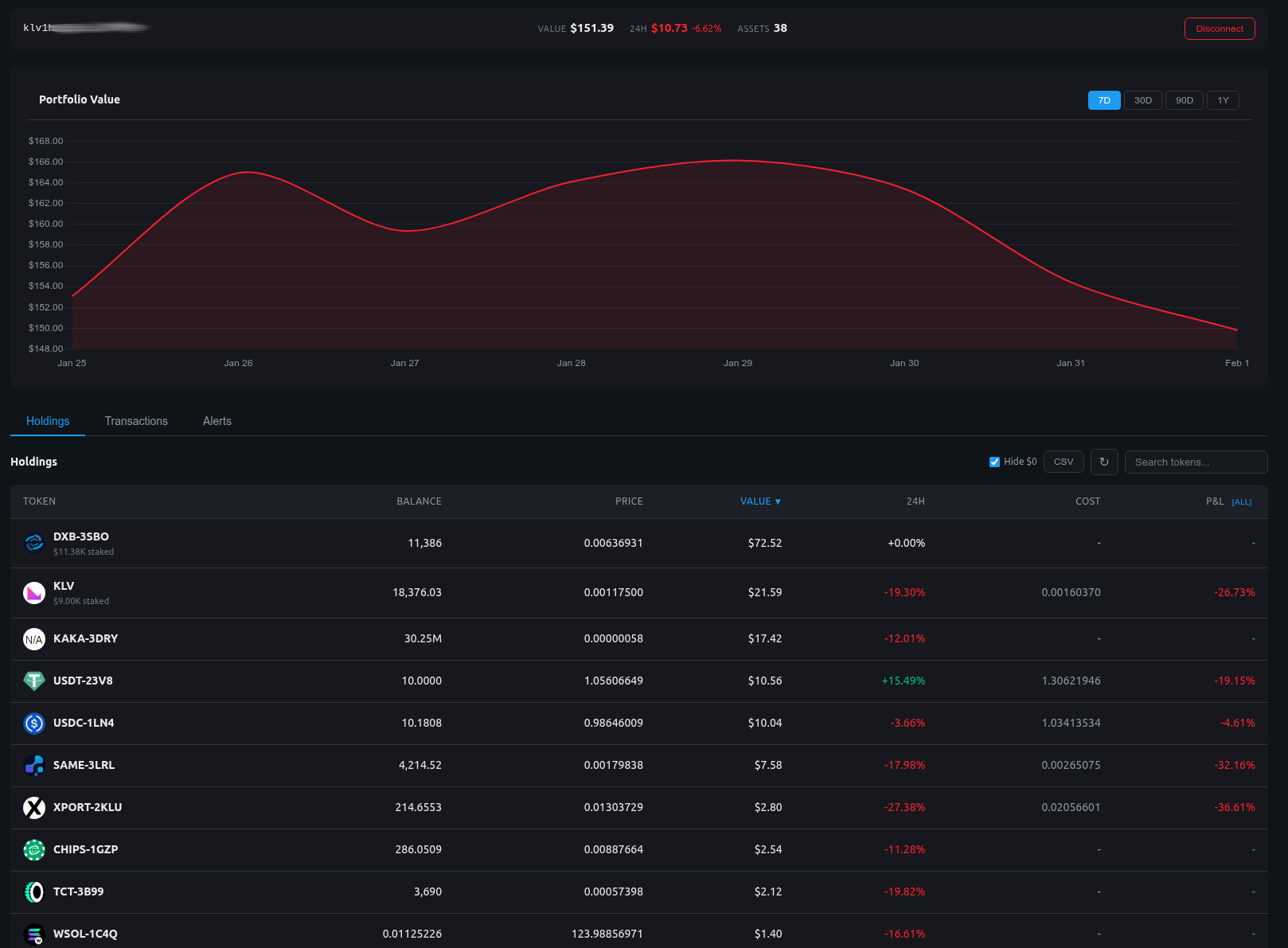Click the Disconnect button
Screen dimensions: 1288x948
tap(1220, 28)
